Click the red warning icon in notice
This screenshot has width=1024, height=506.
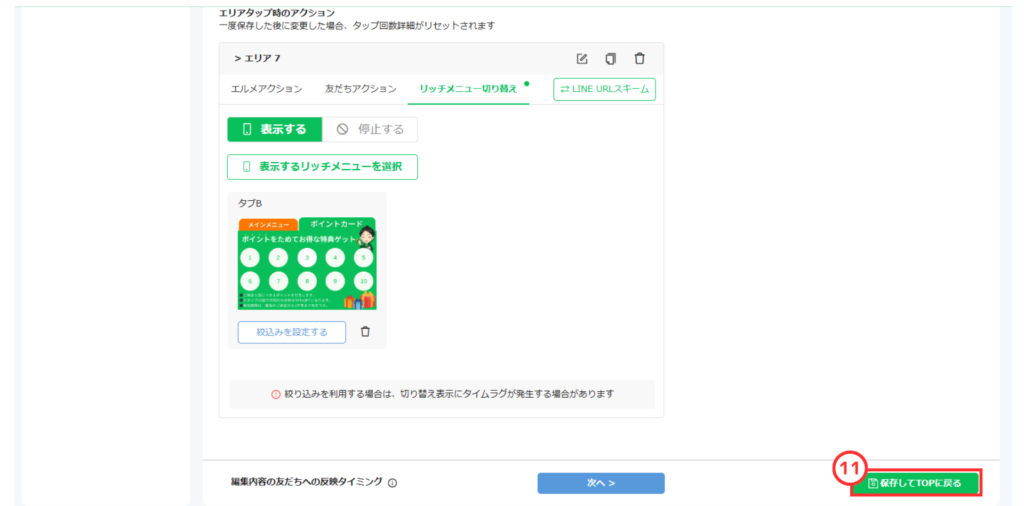click(276, 394)
